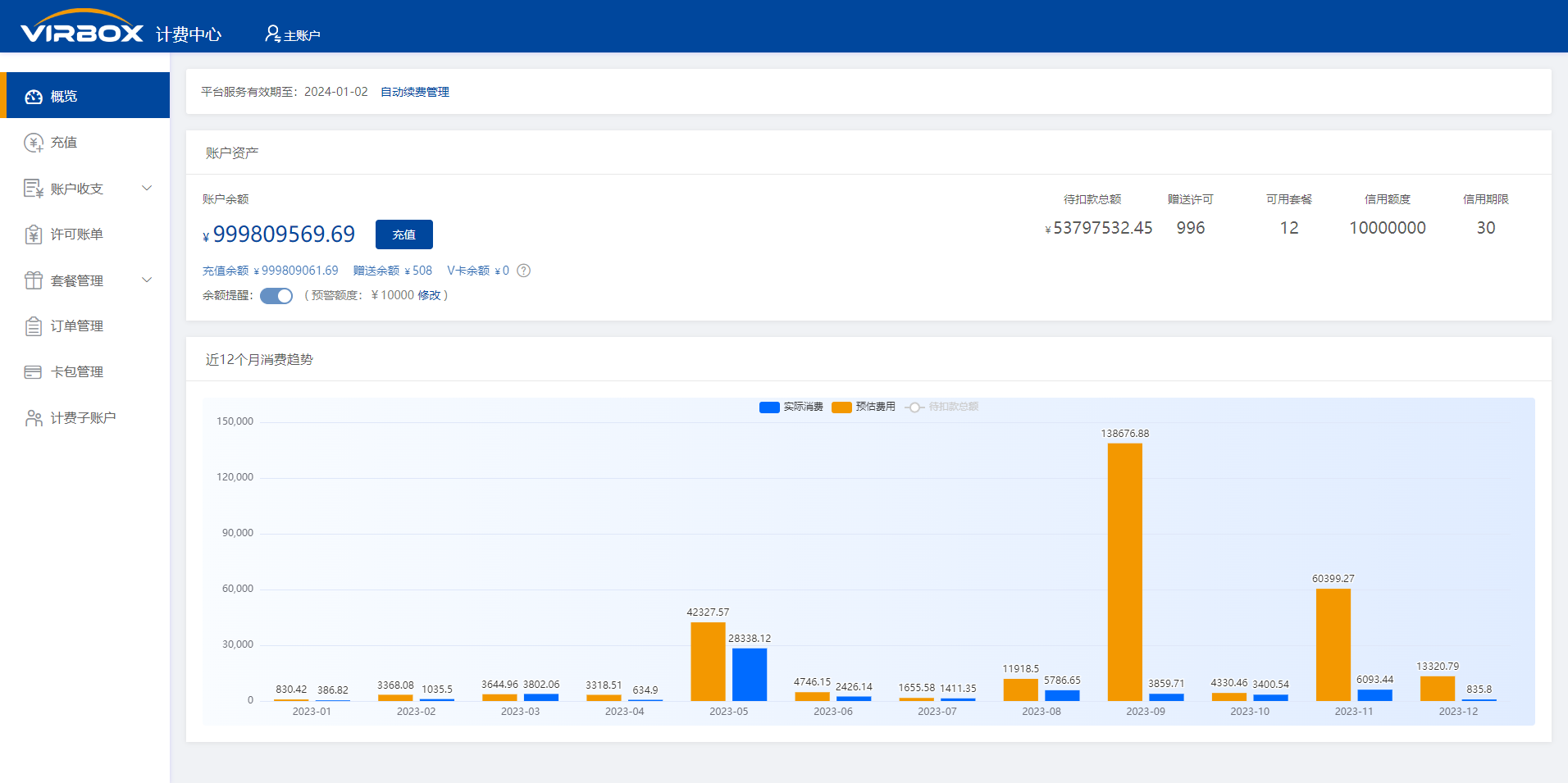Toggle 预估费用 series in chart legend
This screenshot has height=783, width=1568.
click(864, 407)
